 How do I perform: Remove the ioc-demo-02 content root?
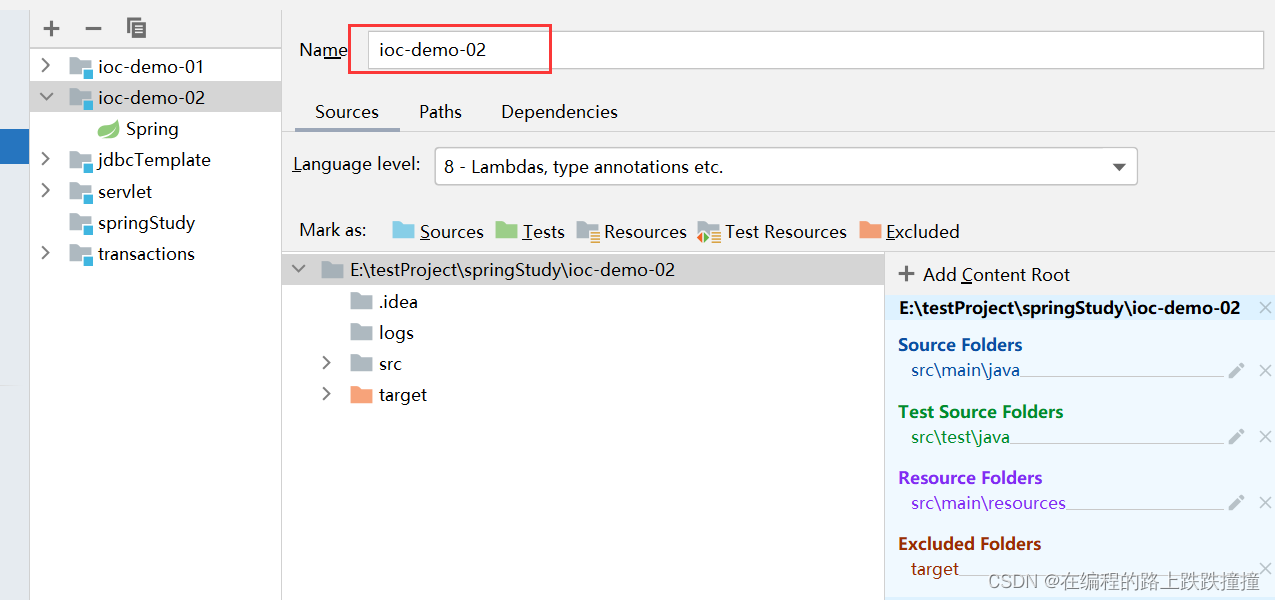[x=1265, y=308]
